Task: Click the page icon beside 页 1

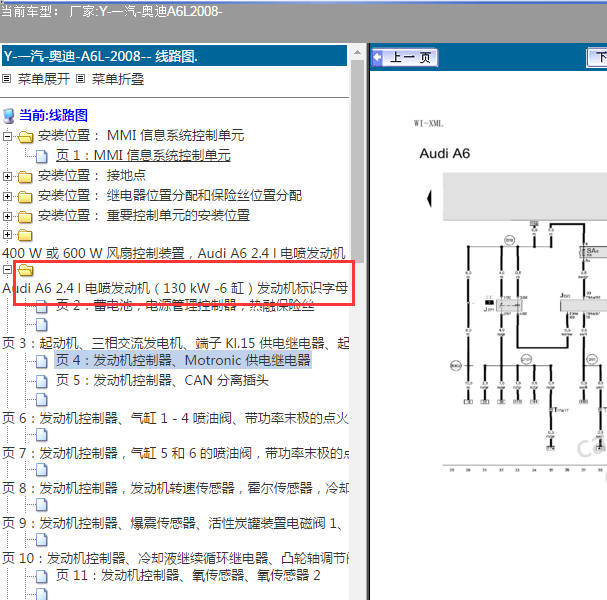Action: click(42, 156)
